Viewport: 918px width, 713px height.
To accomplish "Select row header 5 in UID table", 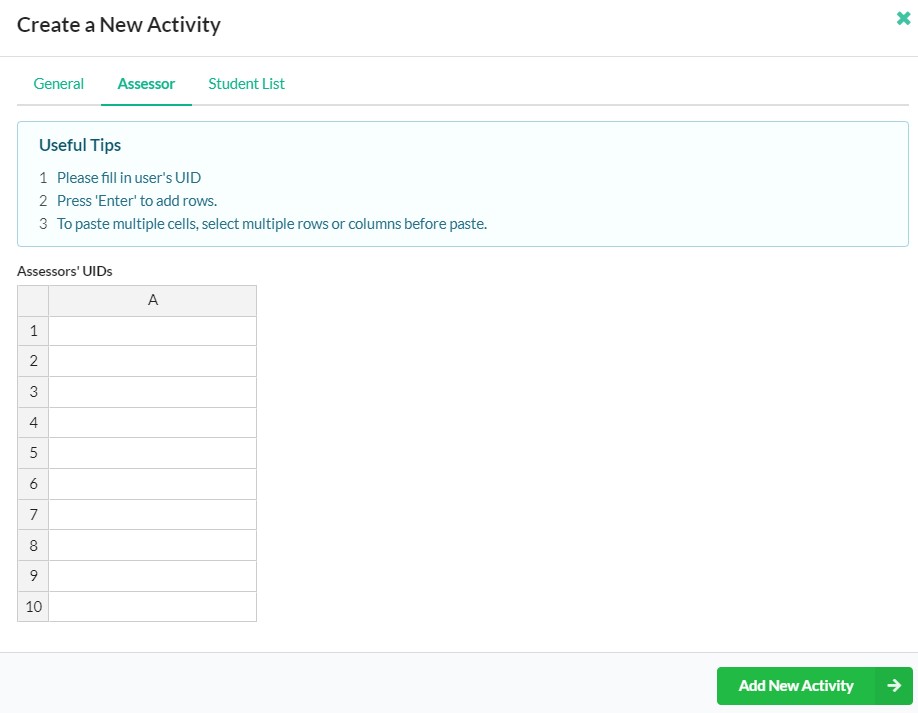I will (x=33, y=453).
